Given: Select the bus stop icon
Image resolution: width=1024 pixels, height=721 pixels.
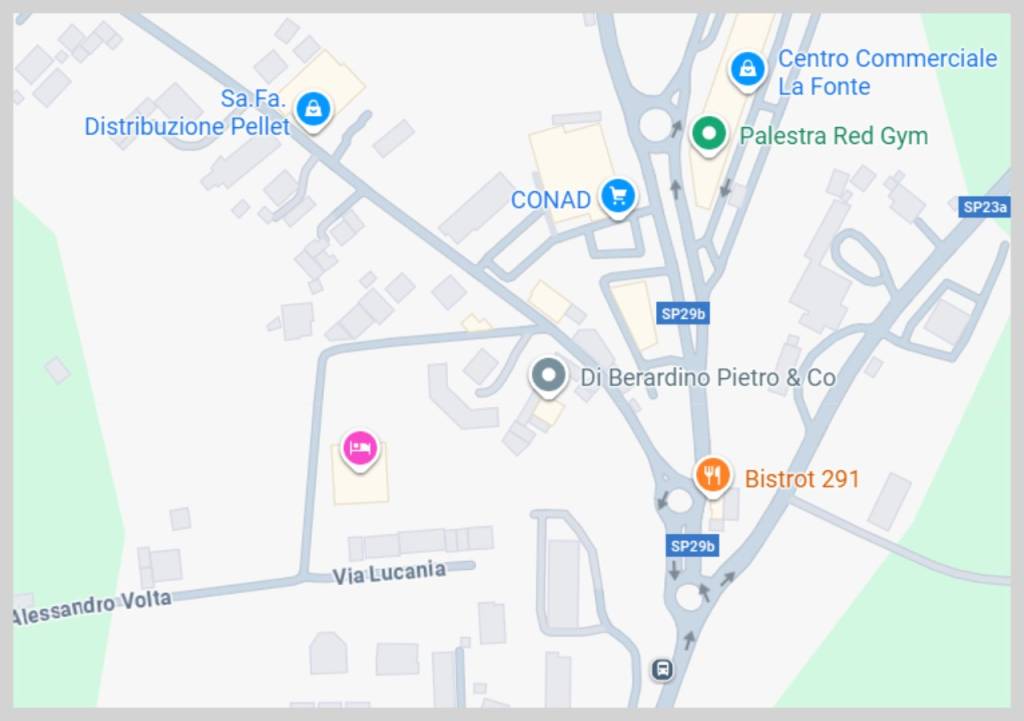Looking at the screenshot, I should point(662,669).
